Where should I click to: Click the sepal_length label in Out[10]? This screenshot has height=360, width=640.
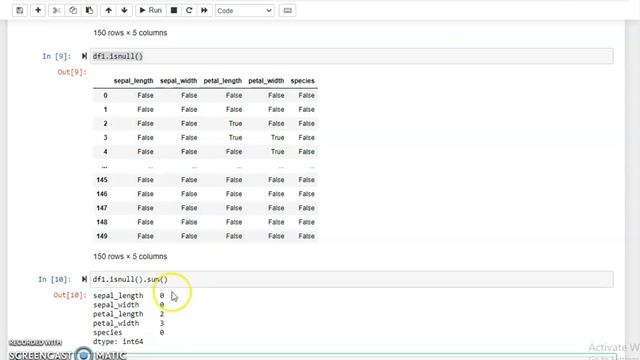[x=118, y=296]
